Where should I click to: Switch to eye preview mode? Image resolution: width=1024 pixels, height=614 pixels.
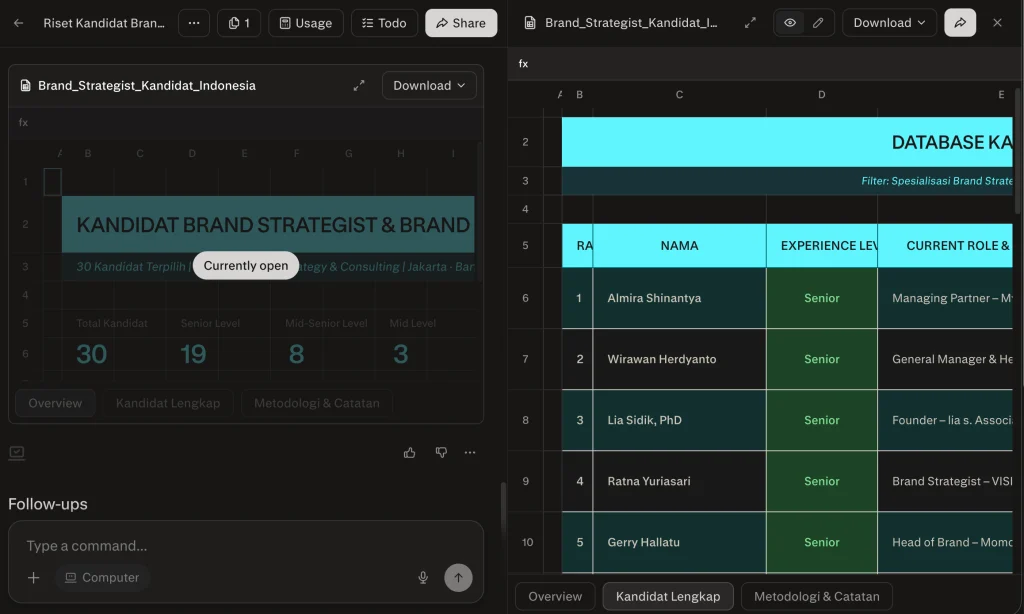click(x=790, y=23)
